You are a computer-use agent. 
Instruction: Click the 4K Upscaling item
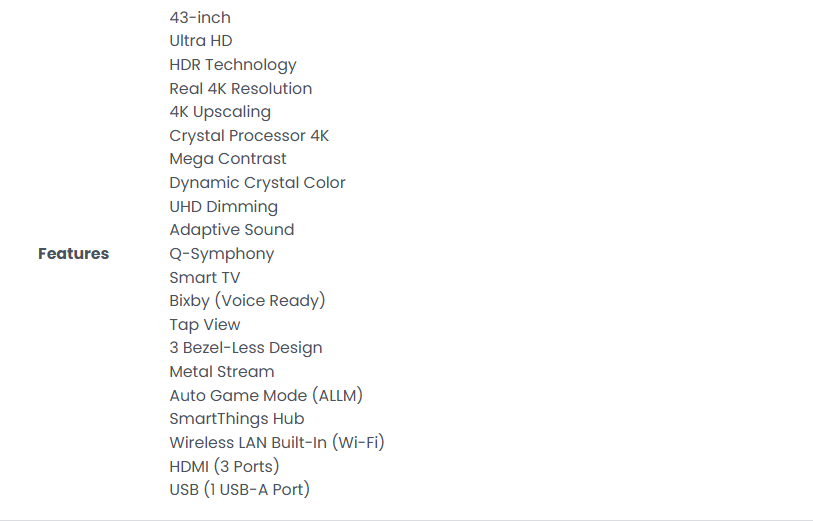220,112
